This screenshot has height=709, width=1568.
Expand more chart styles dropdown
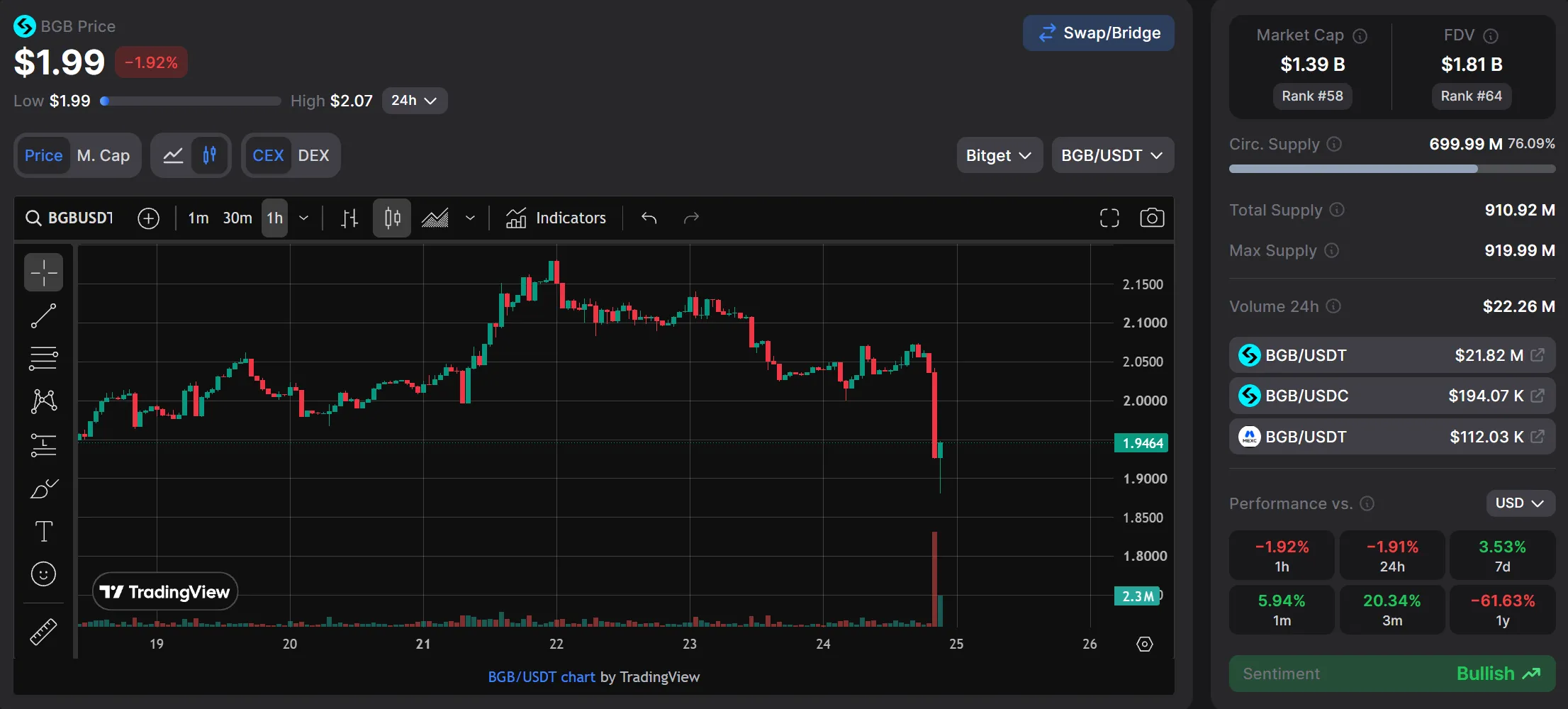pyautogui.click(x=470, y=218)
